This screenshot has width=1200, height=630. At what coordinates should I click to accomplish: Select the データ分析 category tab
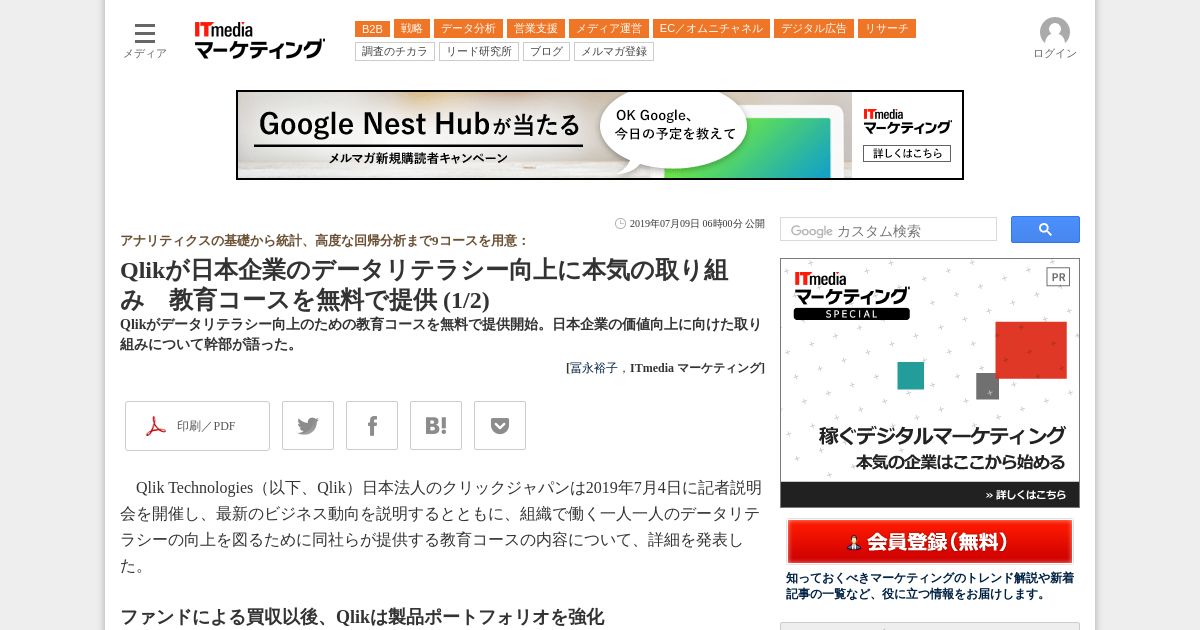tap(468, 29)
